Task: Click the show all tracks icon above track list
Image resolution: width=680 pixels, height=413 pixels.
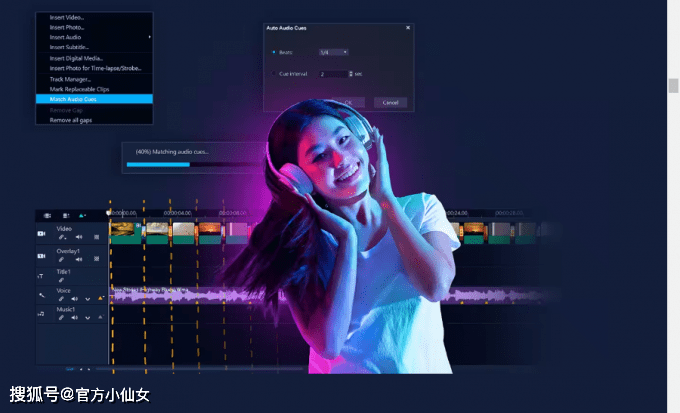Action: point(47,216)
